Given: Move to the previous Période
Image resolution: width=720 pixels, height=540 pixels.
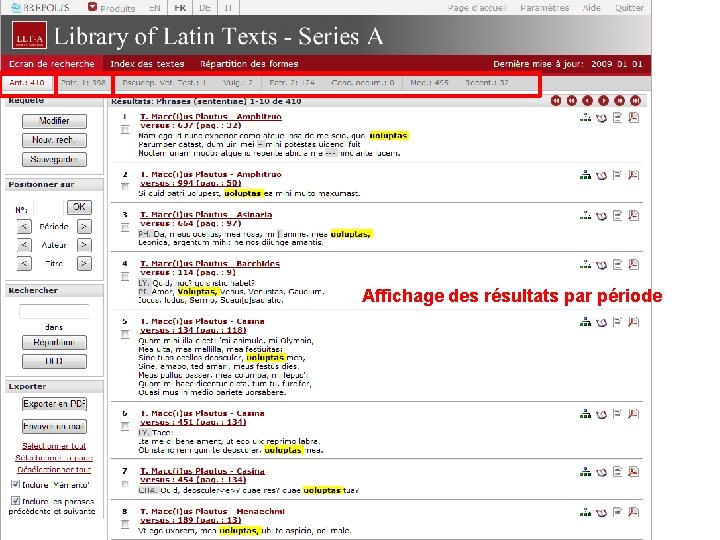Looking at the screenshot, I should coord(24,226).
